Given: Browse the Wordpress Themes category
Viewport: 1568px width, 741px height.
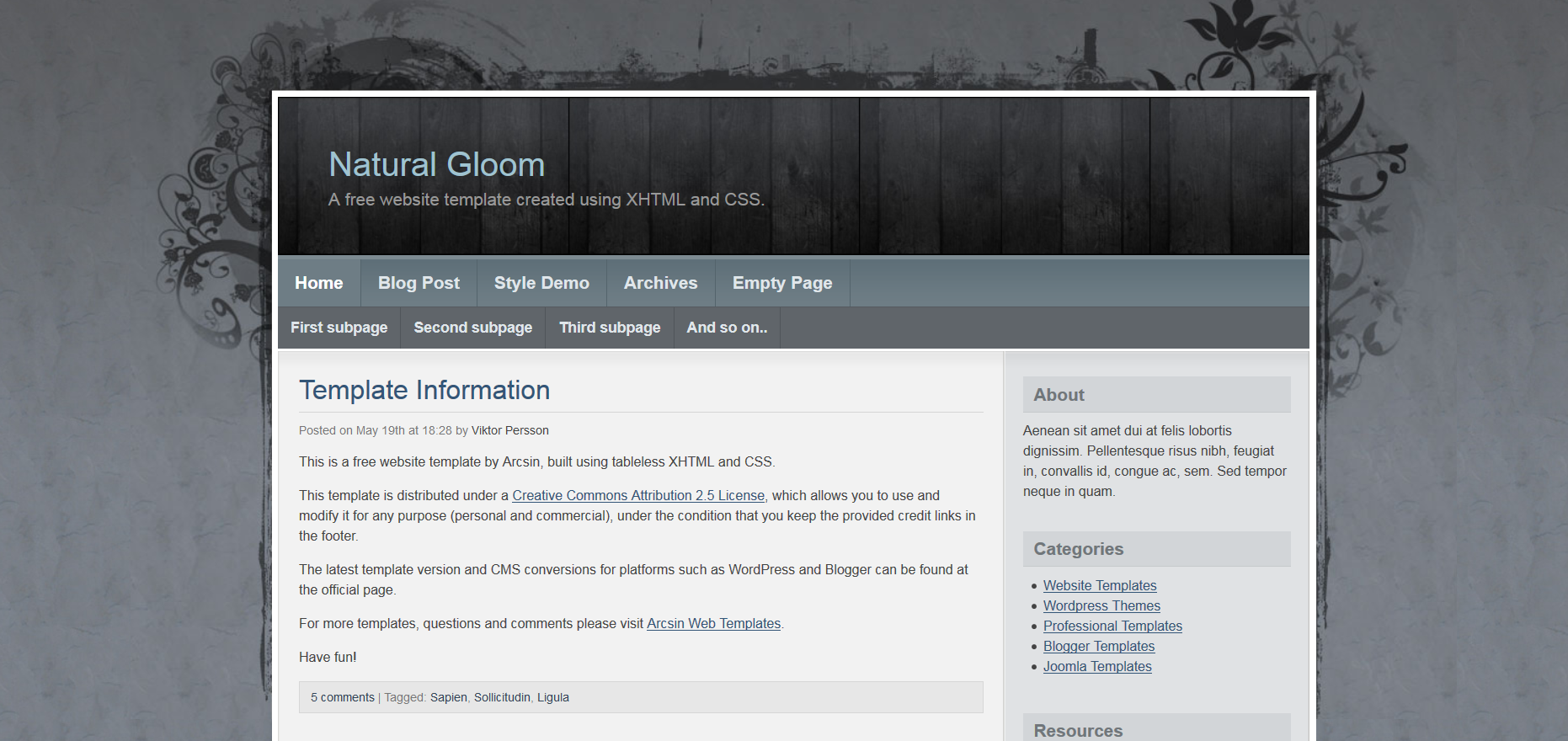Looking at the screenshot, I should click(x=1101, y=606).
